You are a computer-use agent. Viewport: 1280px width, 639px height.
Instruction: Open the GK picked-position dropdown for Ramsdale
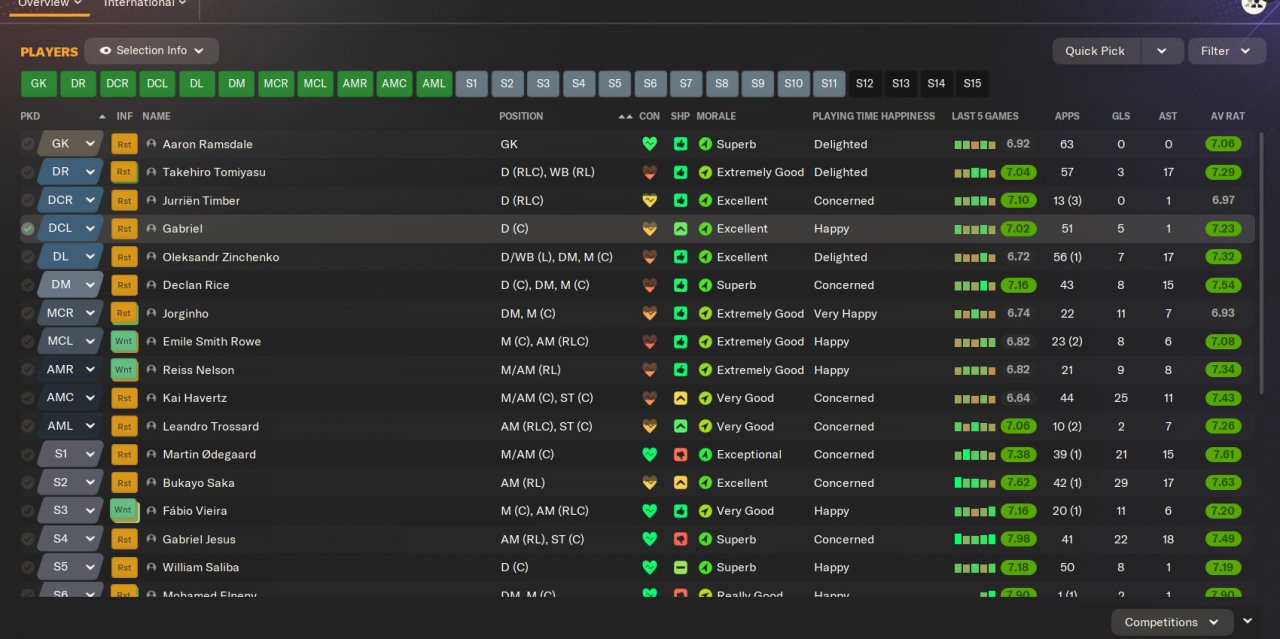(91, 144)
